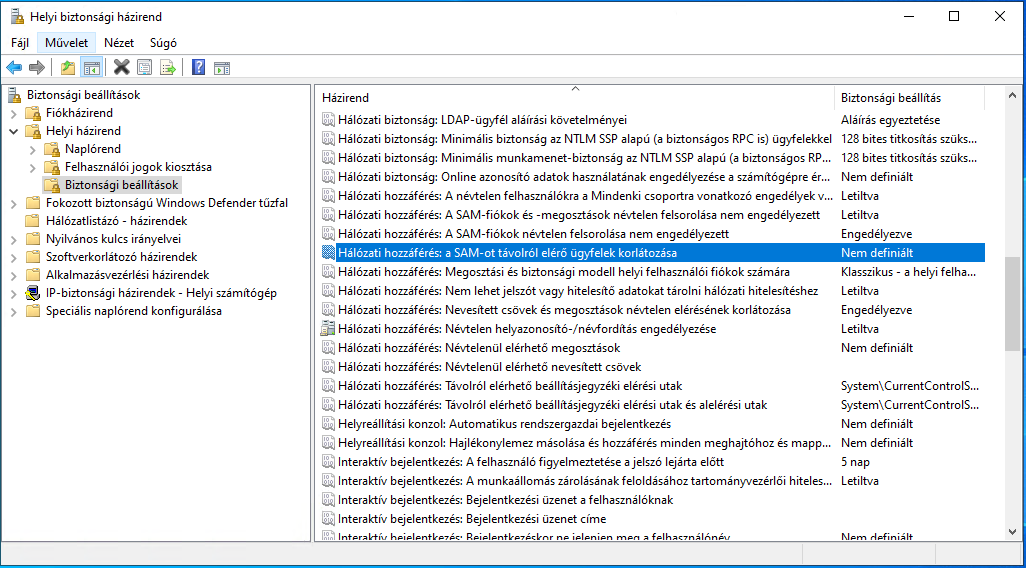Toggle the Show/Hide console tree button
The height and width of the screenshot is (568, 1026).
[x=91, y=68]
